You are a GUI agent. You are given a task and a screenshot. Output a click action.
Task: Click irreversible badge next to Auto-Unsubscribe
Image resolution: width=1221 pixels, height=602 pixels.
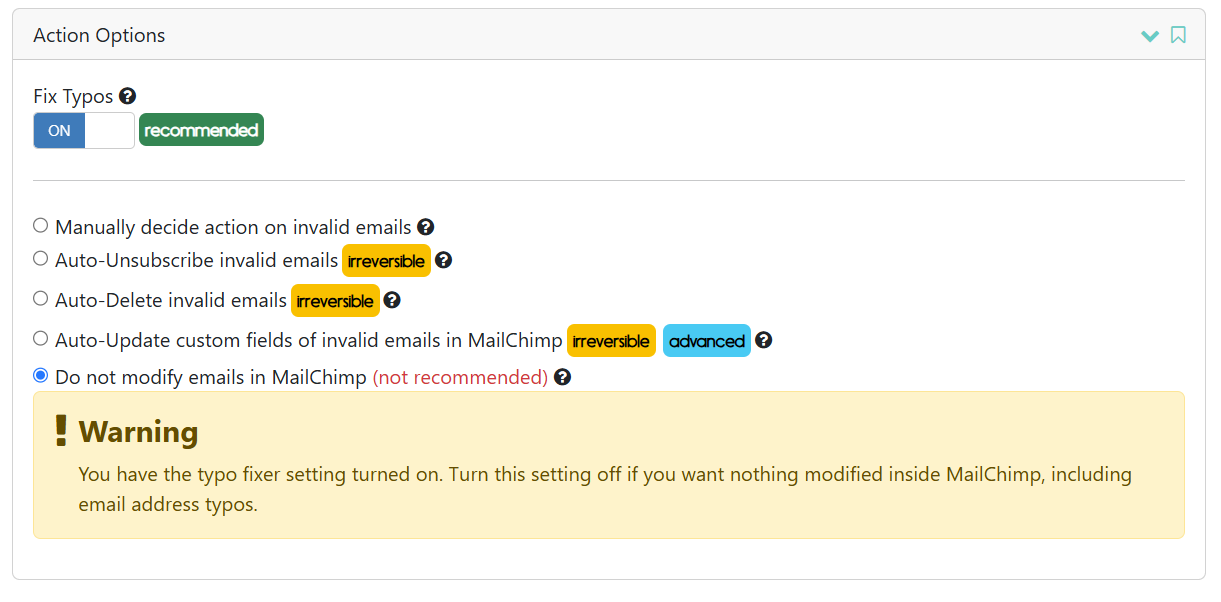pos(386,261)
